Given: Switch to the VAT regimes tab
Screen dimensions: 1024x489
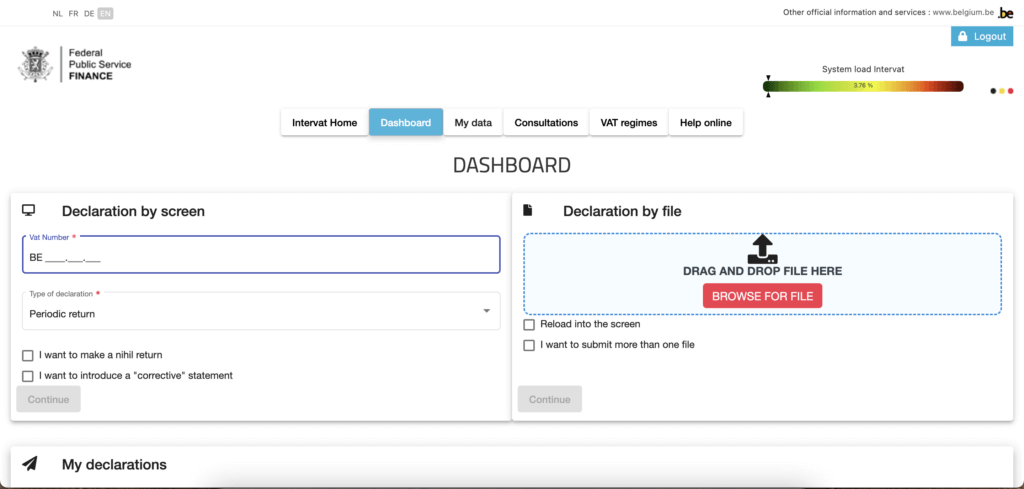Looking at the screenshot, I should click(629, 123).
